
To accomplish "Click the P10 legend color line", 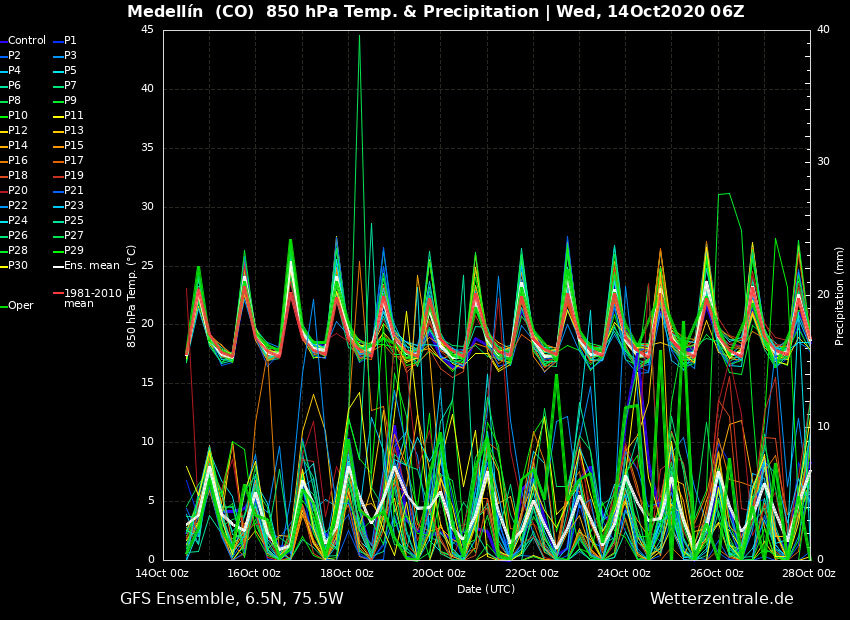I will click(4, 116).
